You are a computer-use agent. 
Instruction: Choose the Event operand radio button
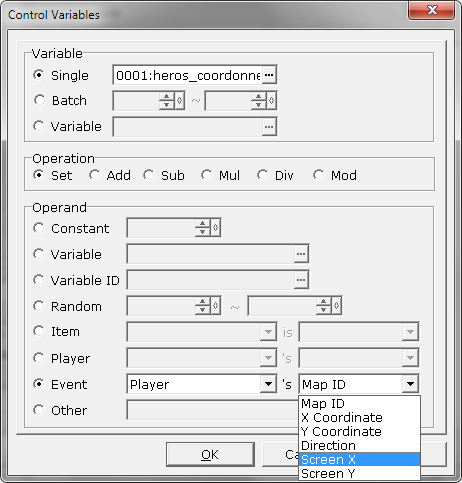[39, 384]
